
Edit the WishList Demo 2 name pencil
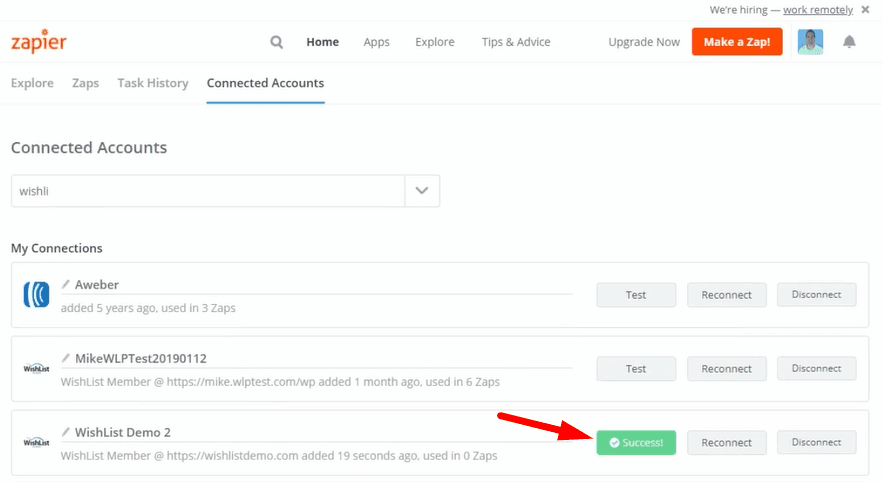click(66, 431)
